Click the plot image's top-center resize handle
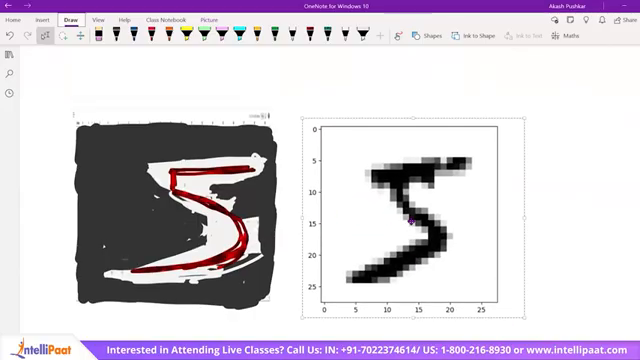Image resolution: width=640 pixels, height=360 pixels. click(x=413, y=118)
